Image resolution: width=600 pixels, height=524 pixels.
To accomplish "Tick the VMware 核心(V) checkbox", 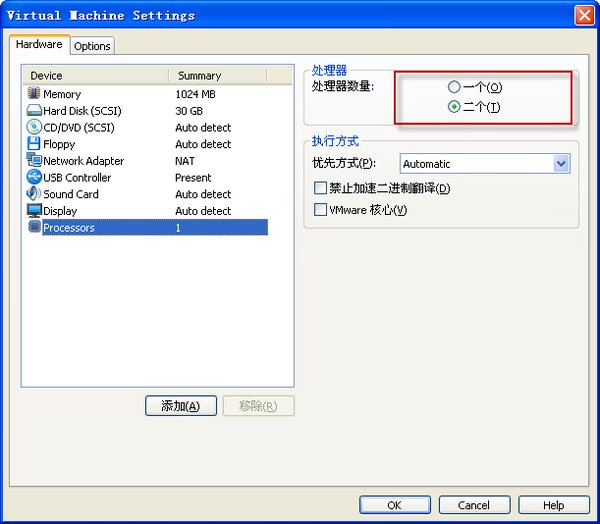I will (x=320, y=210).
